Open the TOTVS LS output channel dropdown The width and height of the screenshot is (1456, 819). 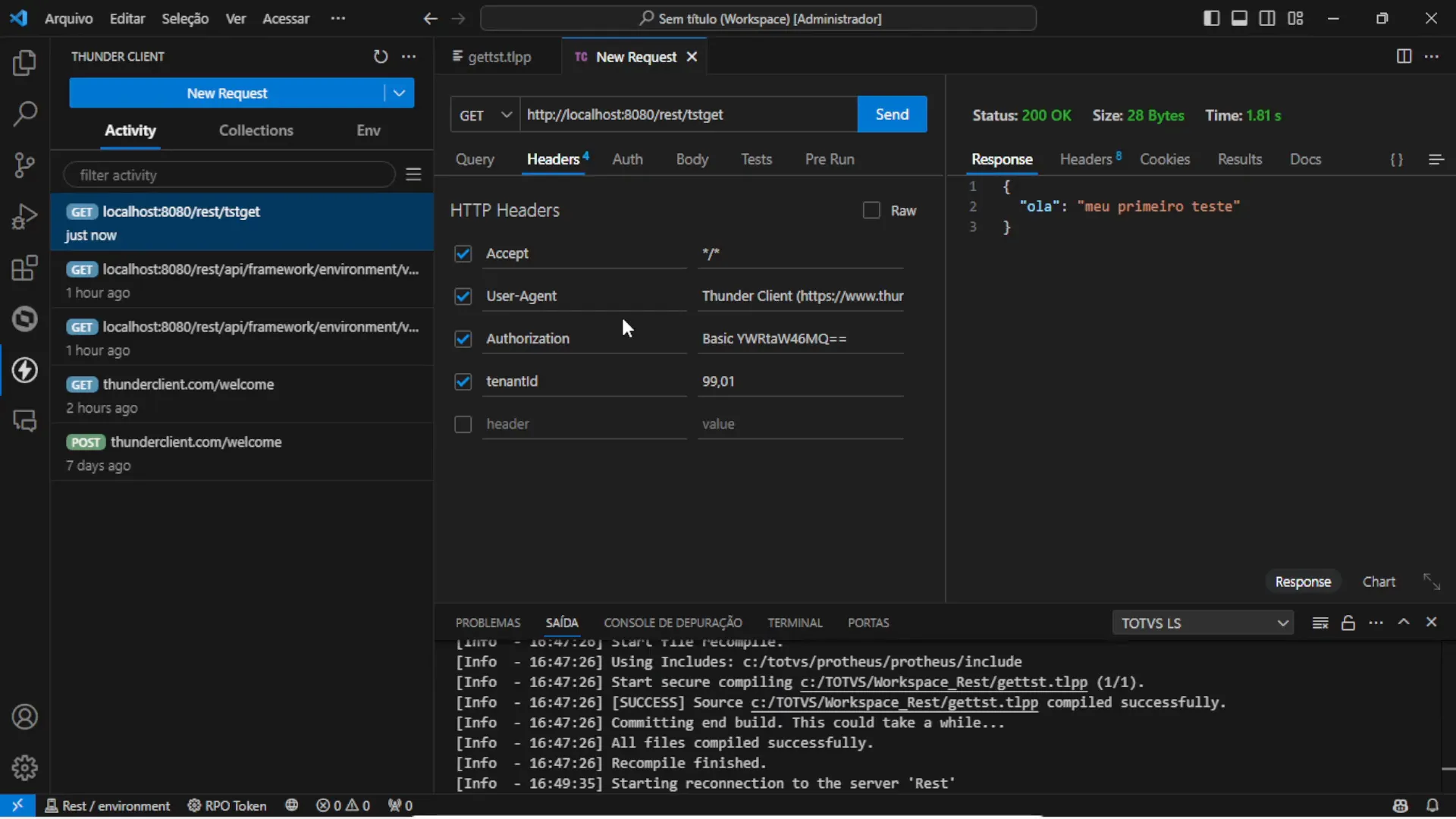[x=1203, y=623]
